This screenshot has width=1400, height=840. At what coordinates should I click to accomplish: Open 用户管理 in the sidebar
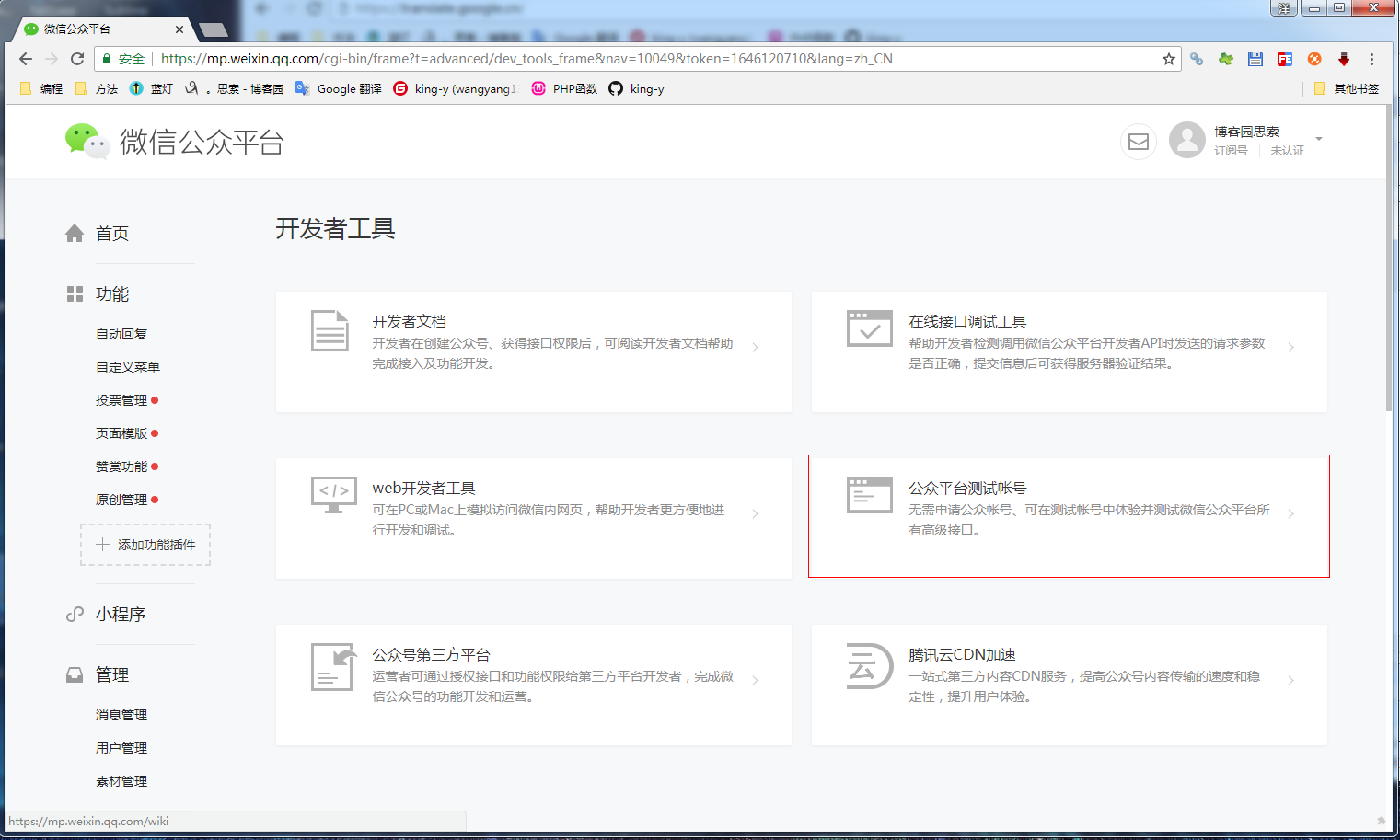pyautogui.click(x=121, y=748)
